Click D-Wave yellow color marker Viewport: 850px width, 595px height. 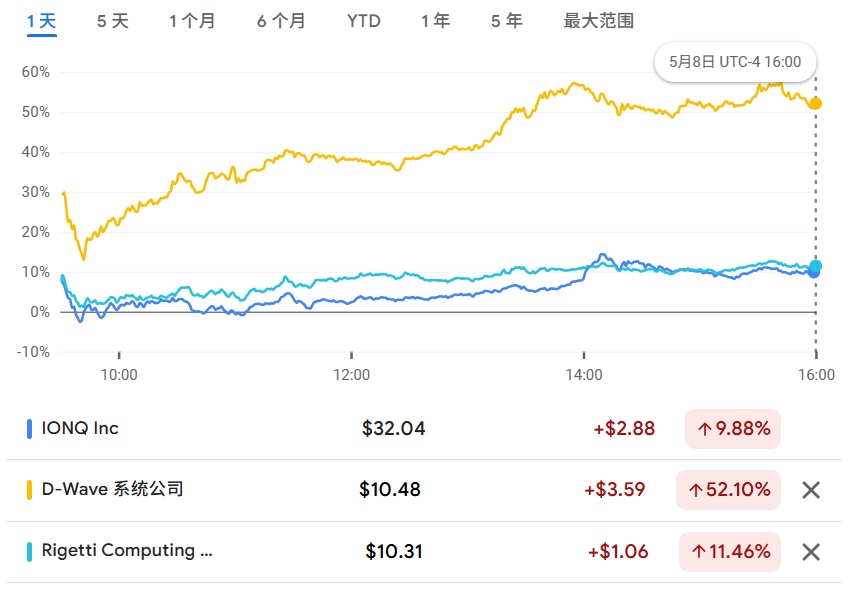(29, 490)
